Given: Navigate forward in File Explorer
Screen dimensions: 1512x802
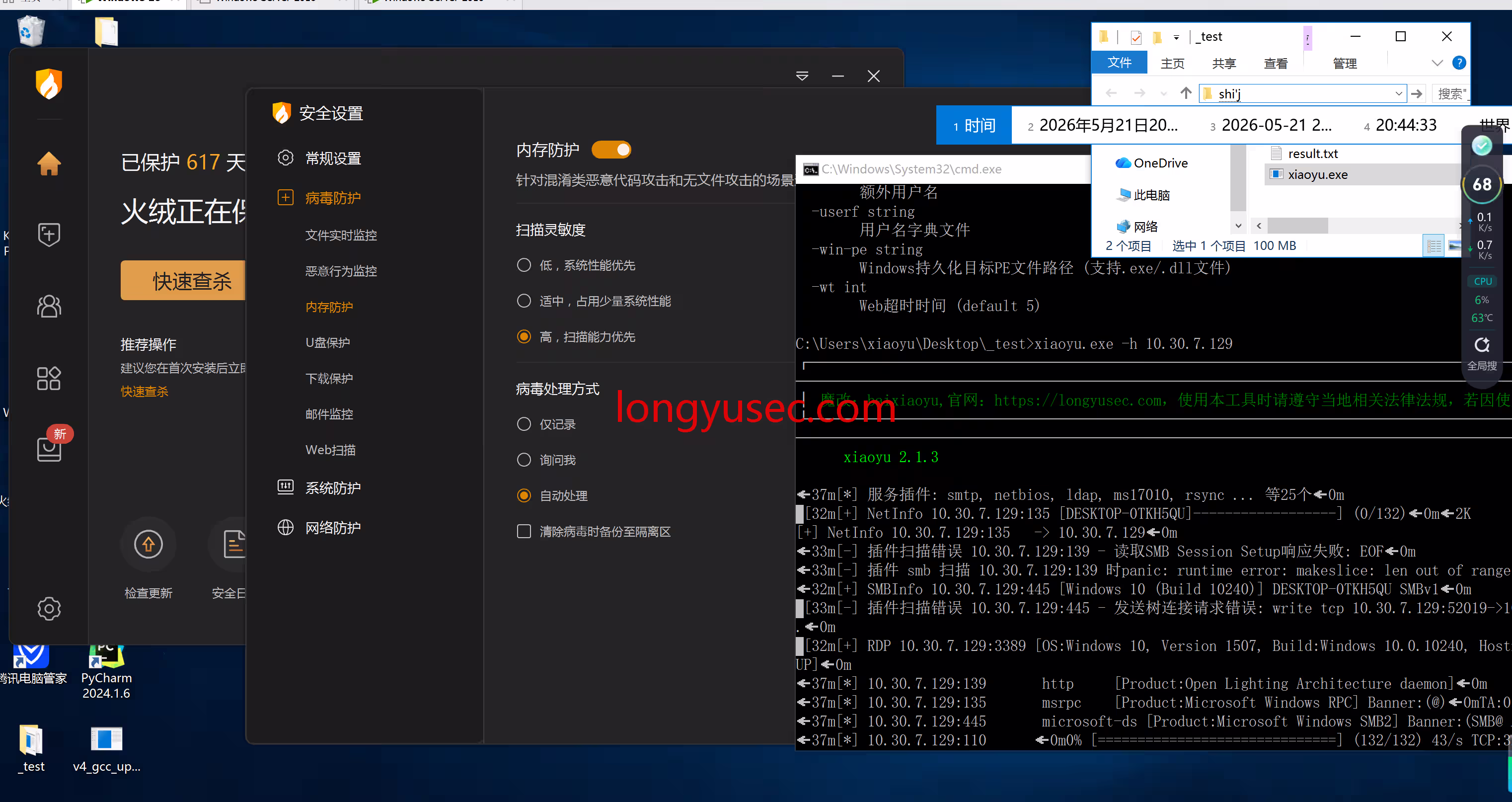Looking at the screenshot, I should click(x=1139, y=93).
